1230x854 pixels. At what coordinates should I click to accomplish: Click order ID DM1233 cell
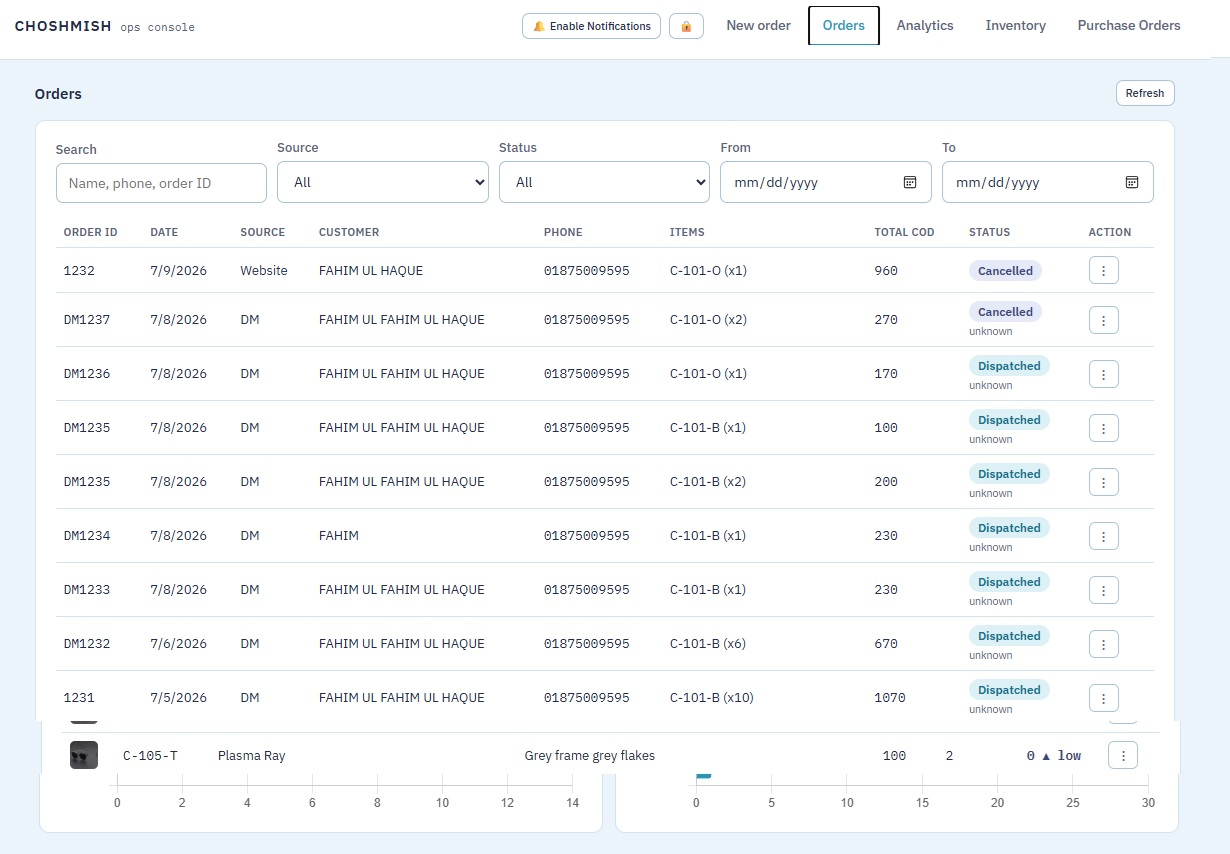click(x=87, y=590)
